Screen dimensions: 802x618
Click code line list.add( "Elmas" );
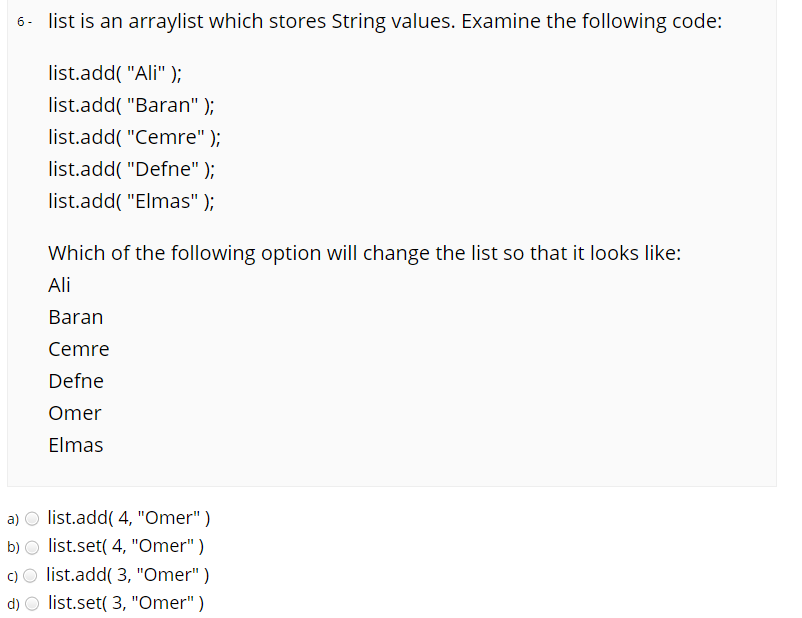pos(131,201)
